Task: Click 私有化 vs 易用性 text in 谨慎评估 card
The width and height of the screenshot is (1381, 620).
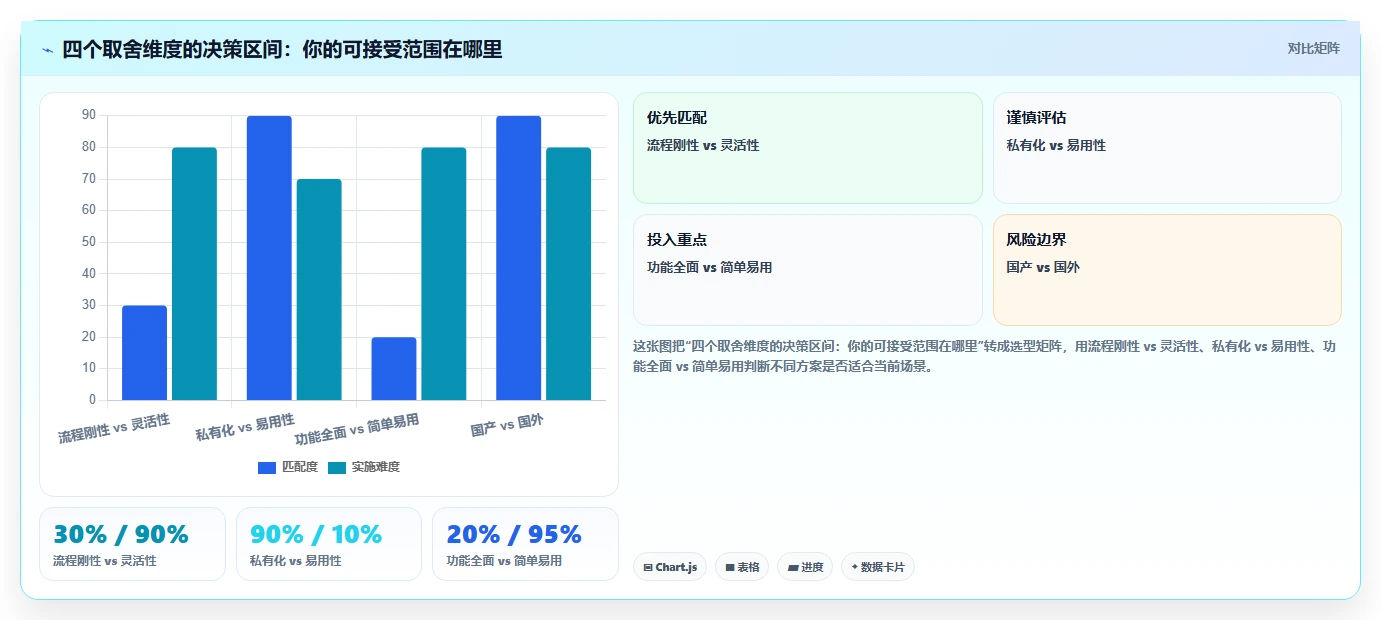Action: [x=1056, y=145]
